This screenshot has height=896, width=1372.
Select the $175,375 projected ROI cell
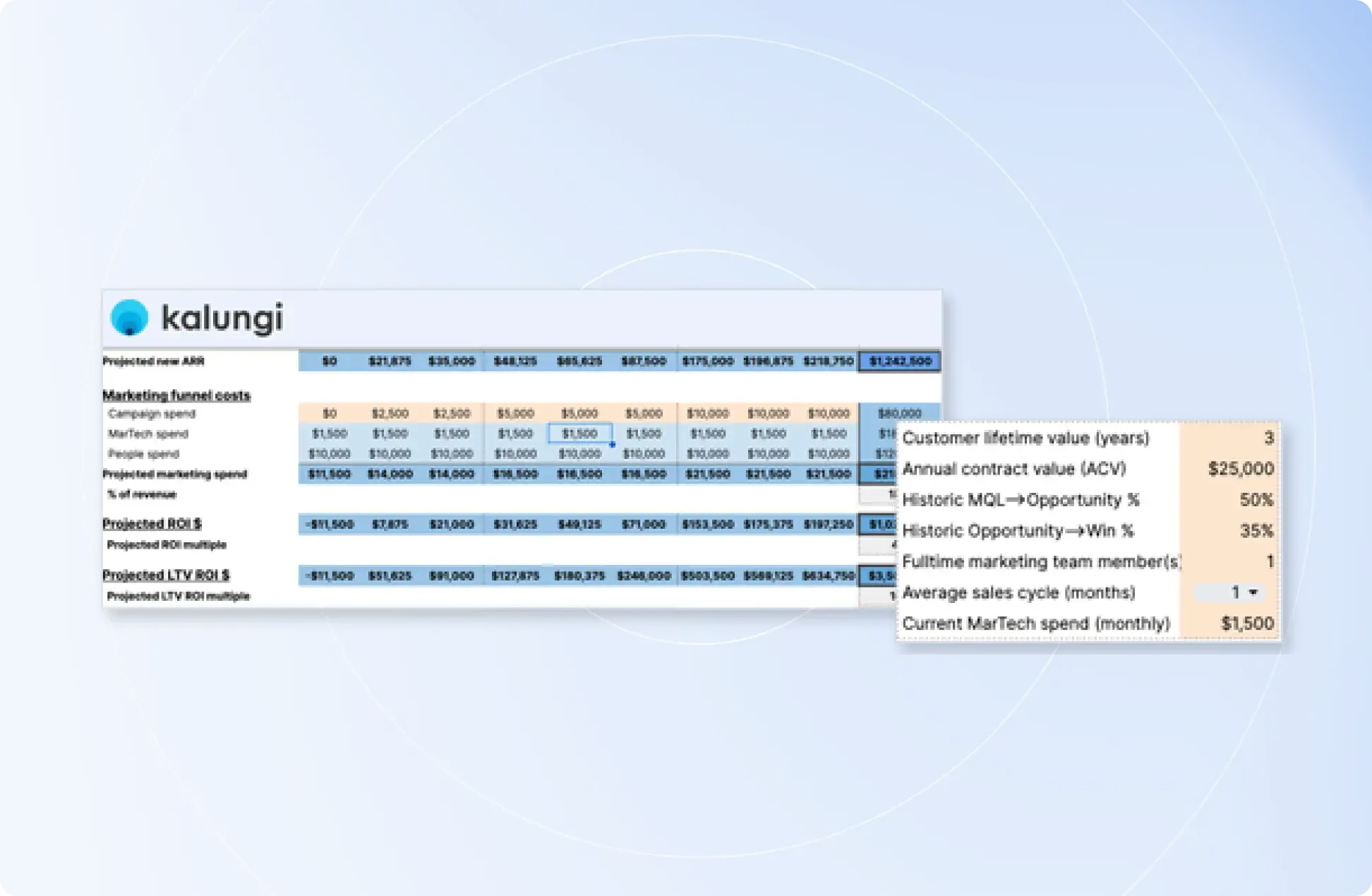(768, 524)
